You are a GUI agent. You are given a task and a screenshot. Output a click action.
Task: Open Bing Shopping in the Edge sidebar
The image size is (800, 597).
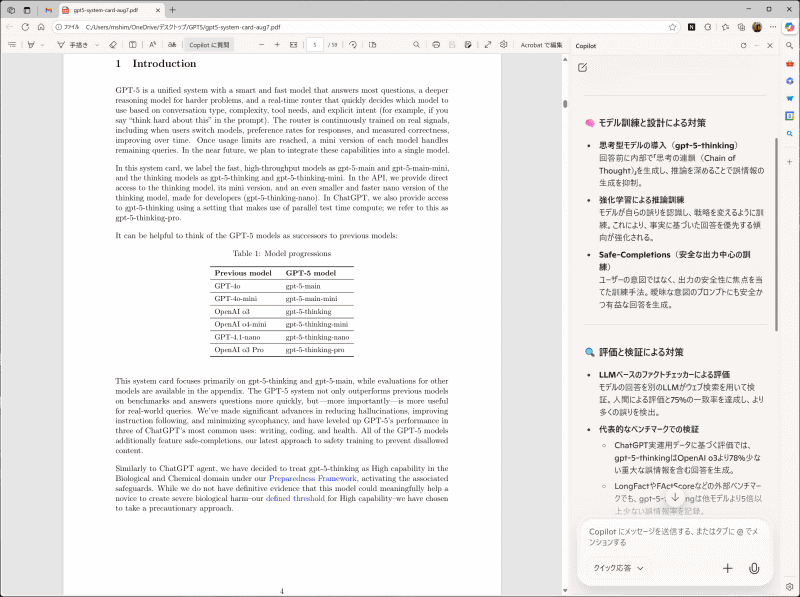pyautogui.click(x=789, y=99)
